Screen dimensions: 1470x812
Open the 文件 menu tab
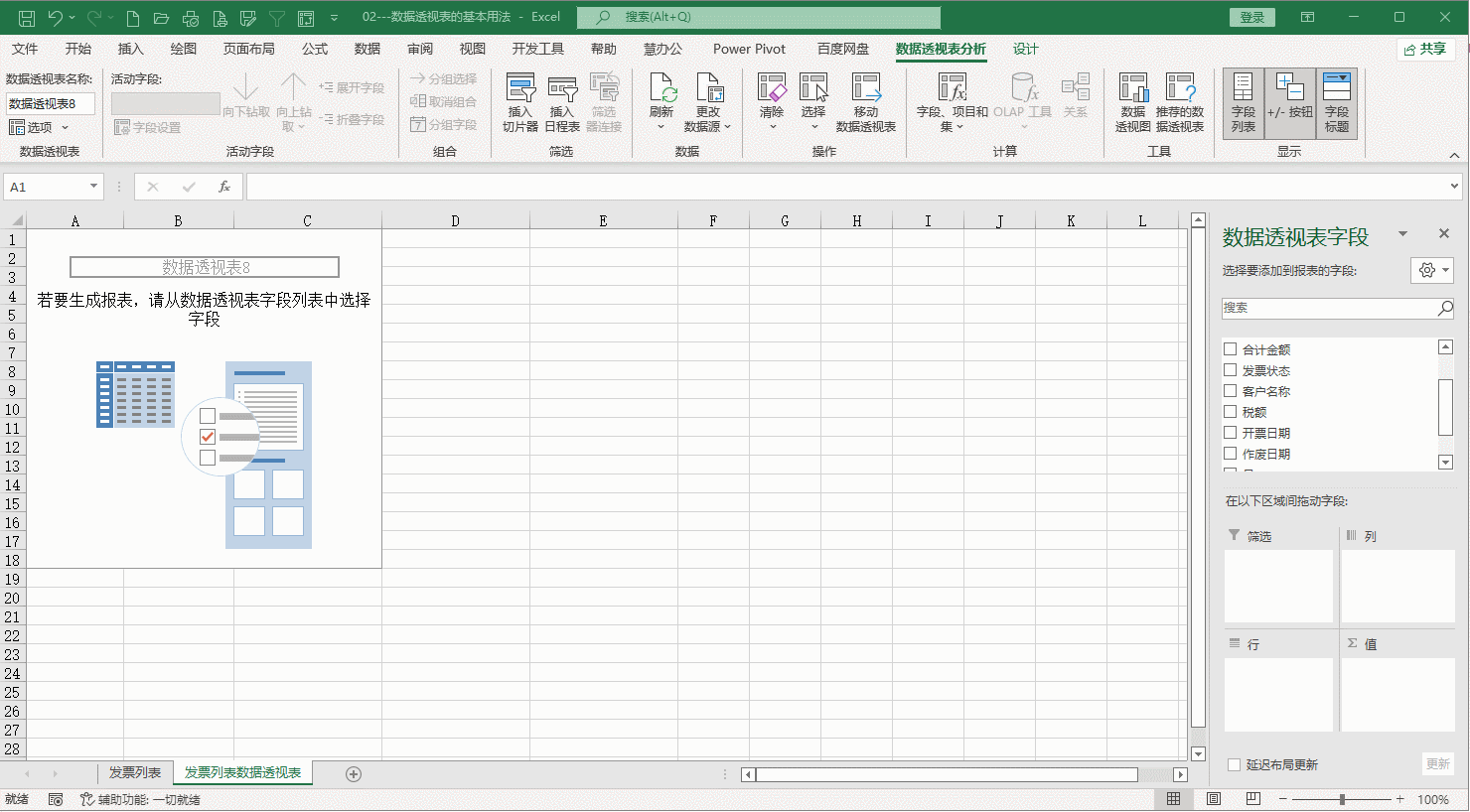(x=25, y=49)
